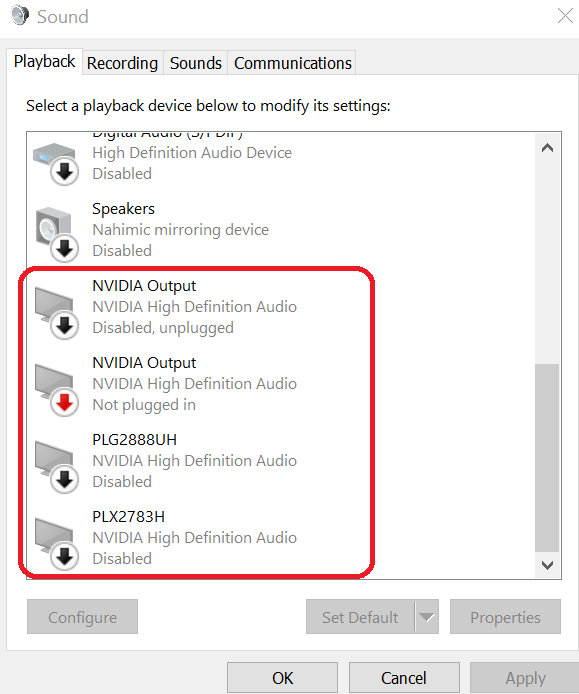Click the Set Default button
The height and width of the screenshot is (694, 579).
360,617
